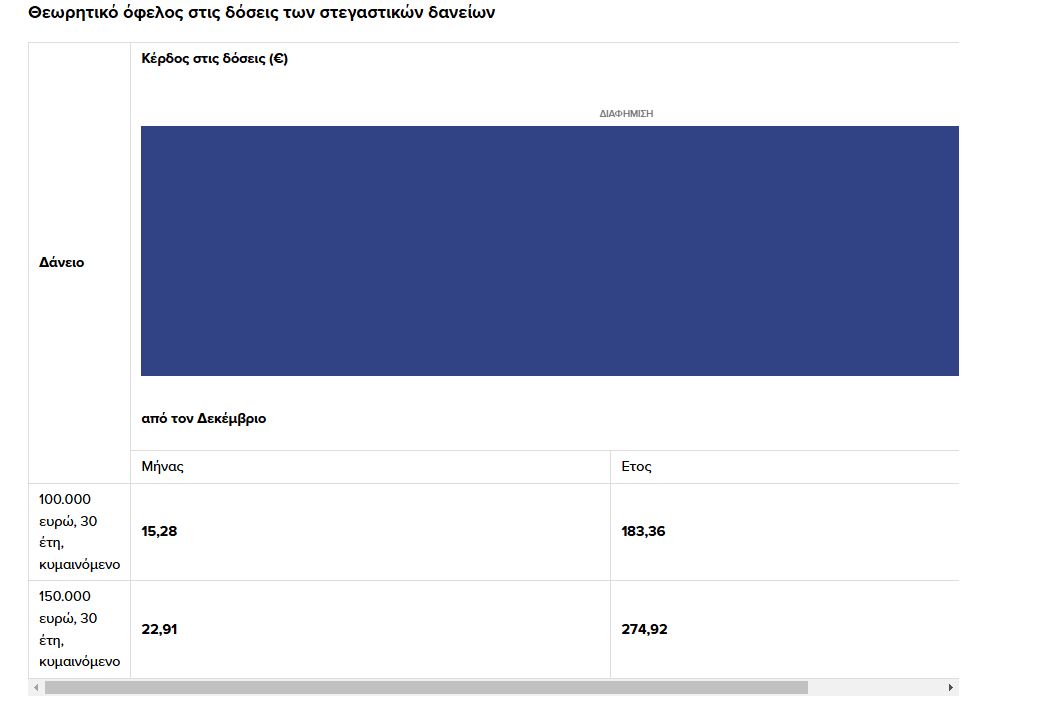This screenshot has height=705, width=1053.
Task: Click the από τον Δεκέμβριο text
Action: click(204, 419)
